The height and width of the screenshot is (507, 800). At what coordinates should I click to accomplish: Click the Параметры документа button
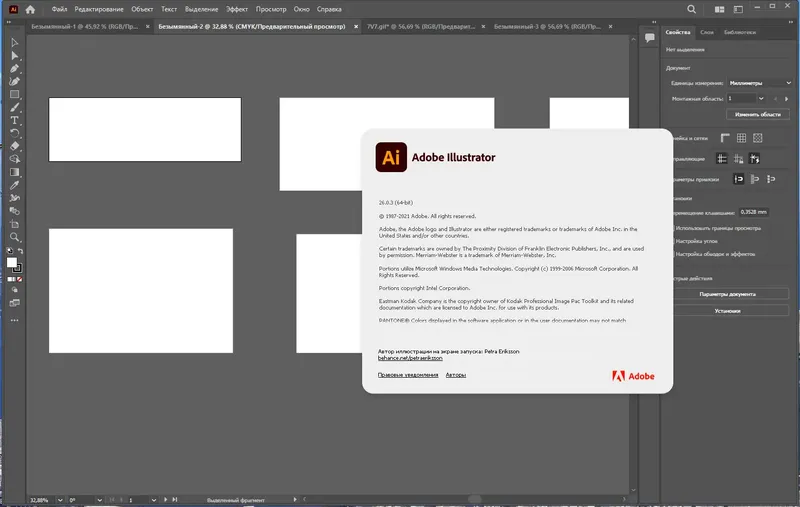(728, 294)
